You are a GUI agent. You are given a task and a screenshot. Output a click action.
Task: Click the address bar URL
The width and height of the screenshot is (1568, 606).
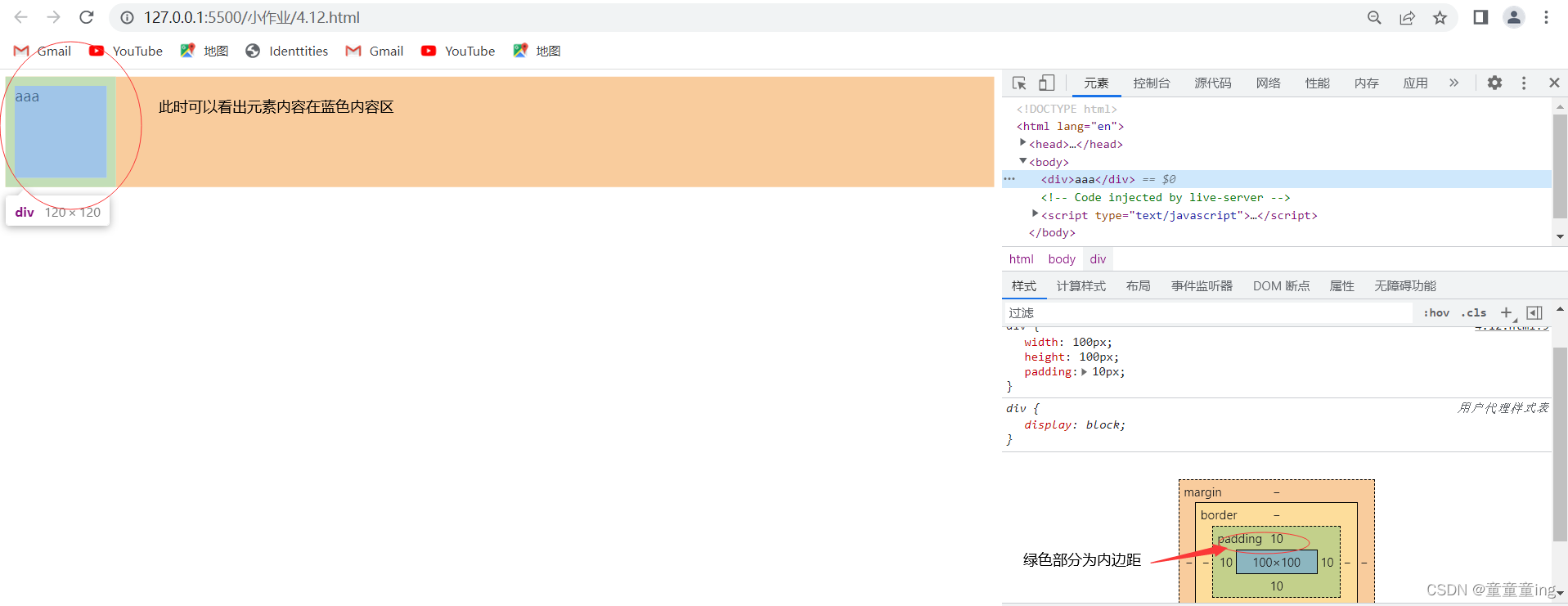point(252,17)
